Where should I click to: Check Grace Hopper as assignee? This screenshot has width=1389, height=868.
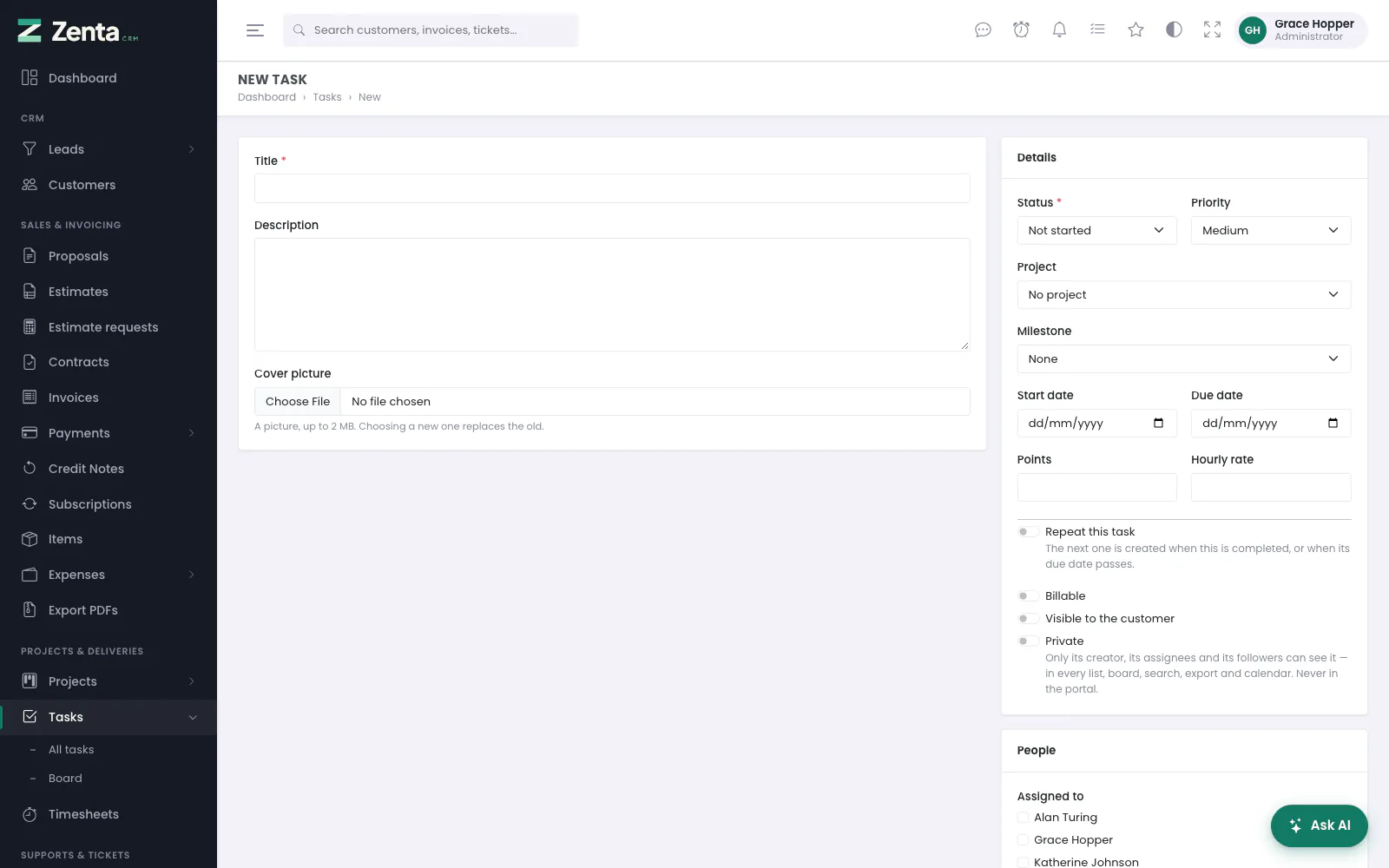point(1023,840)
